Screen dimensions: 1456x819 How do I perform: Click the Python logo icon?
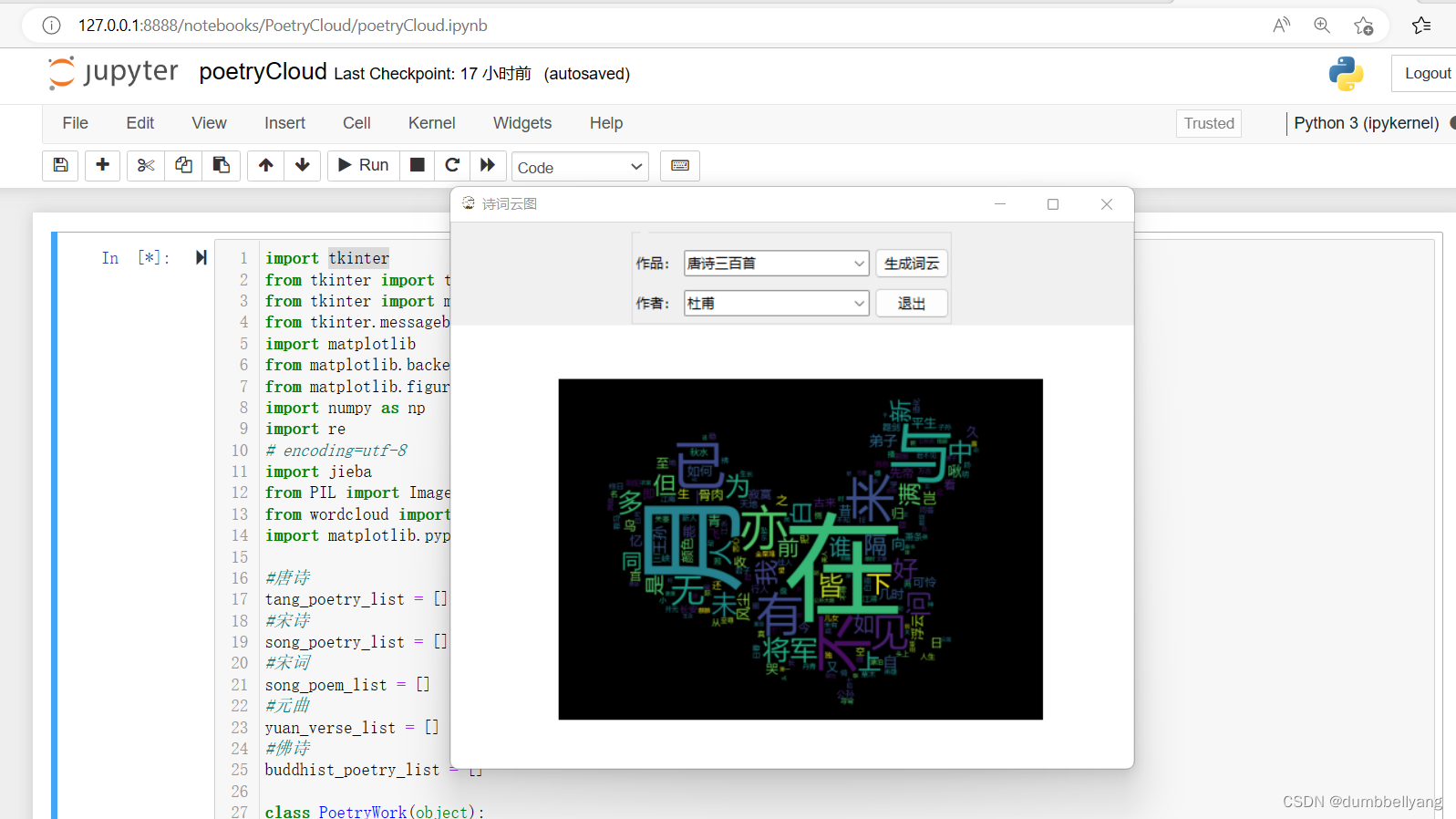pyautogui.click(x=1346, y=74)
